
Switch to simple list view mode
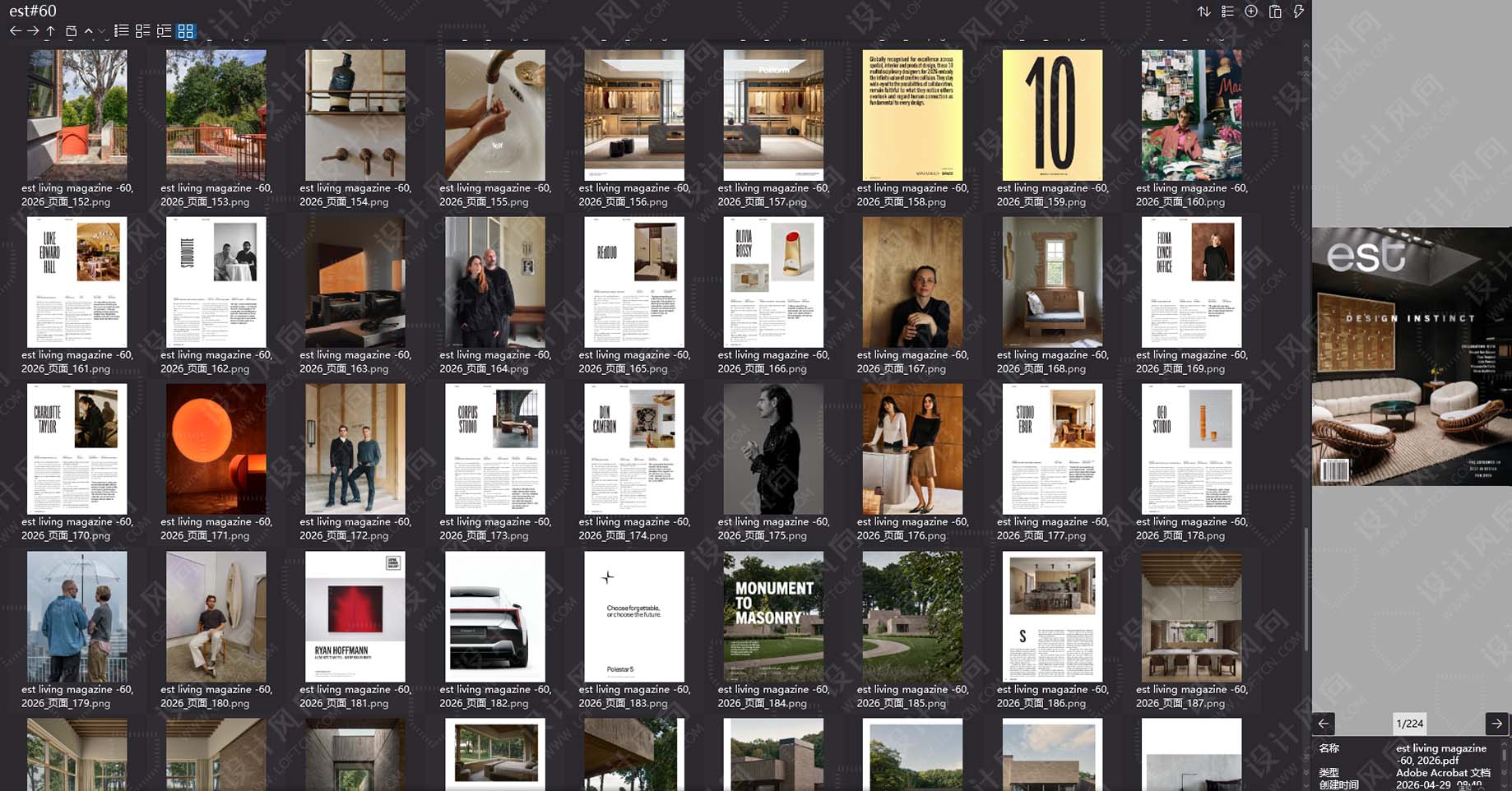click(x=121, y=31)
